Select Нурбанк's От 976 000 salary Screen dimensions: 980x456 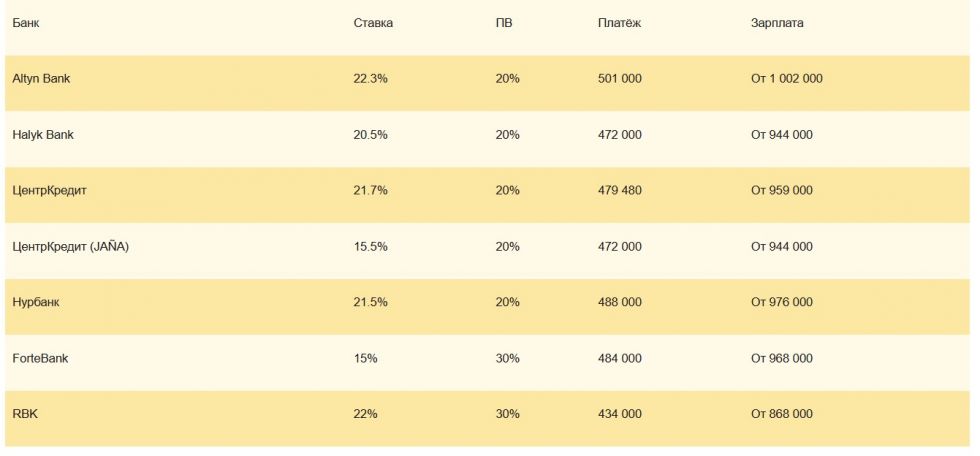click(x=782, y=302)
